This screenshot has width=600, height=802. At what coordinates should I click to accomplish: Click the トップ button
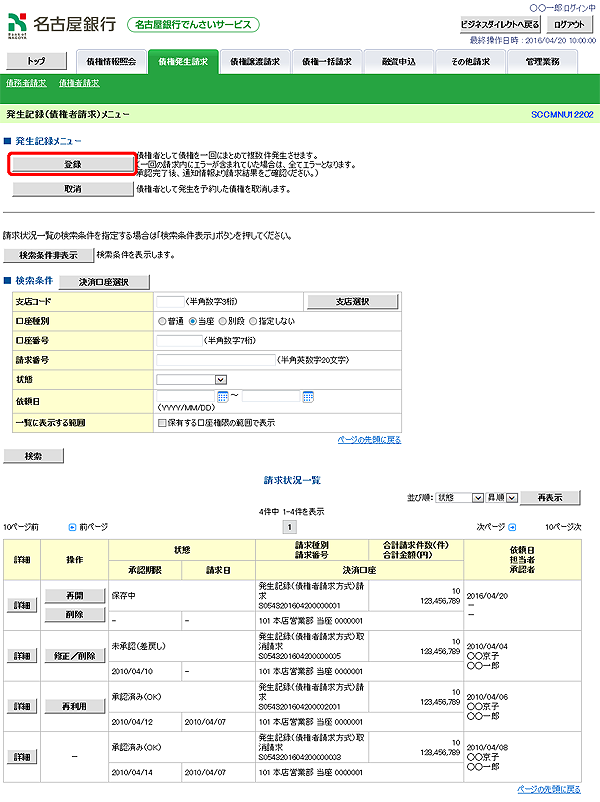[36, 61]
